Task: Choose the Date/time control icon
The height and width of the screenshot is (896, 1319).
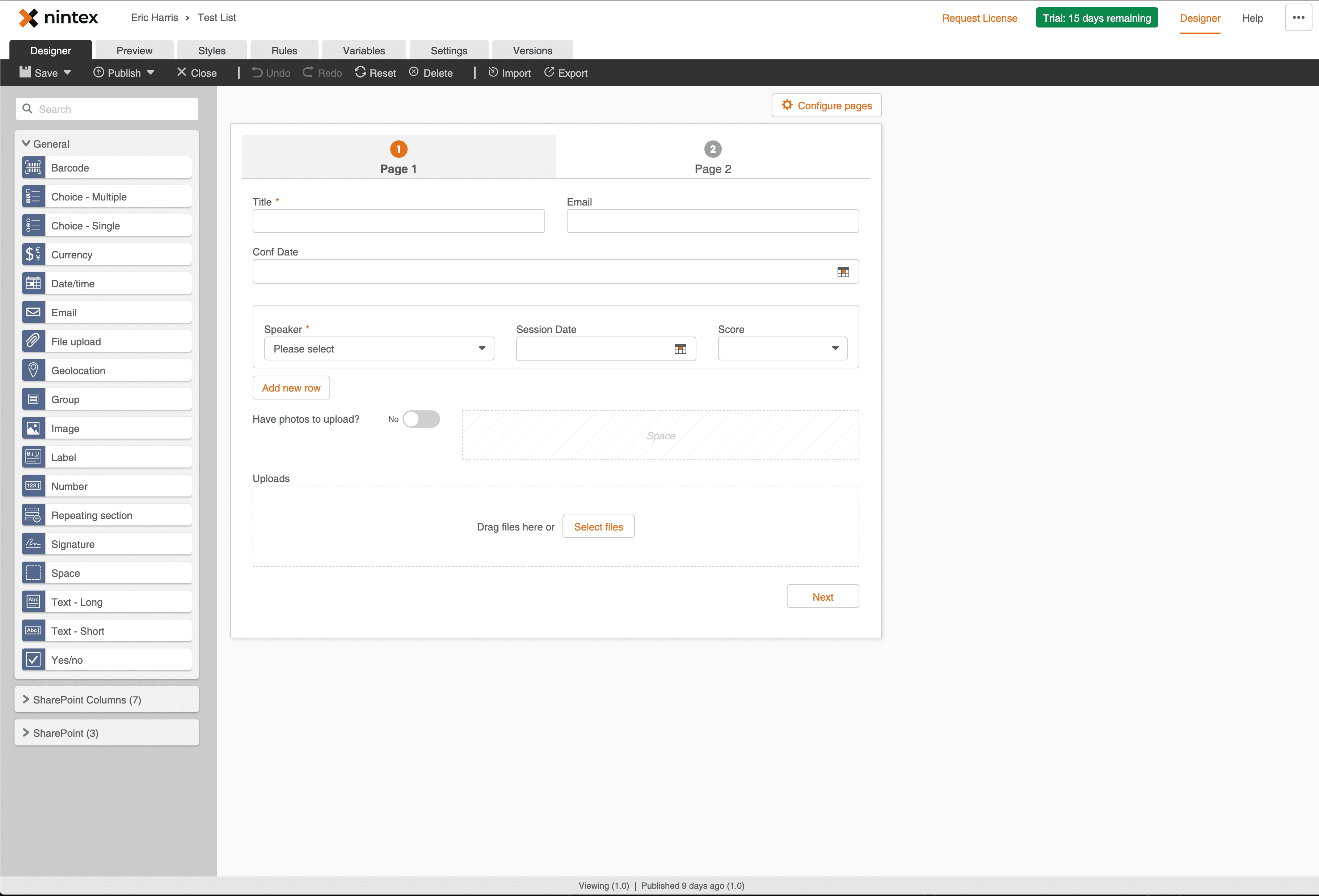Action: click(x=34, y=283)
